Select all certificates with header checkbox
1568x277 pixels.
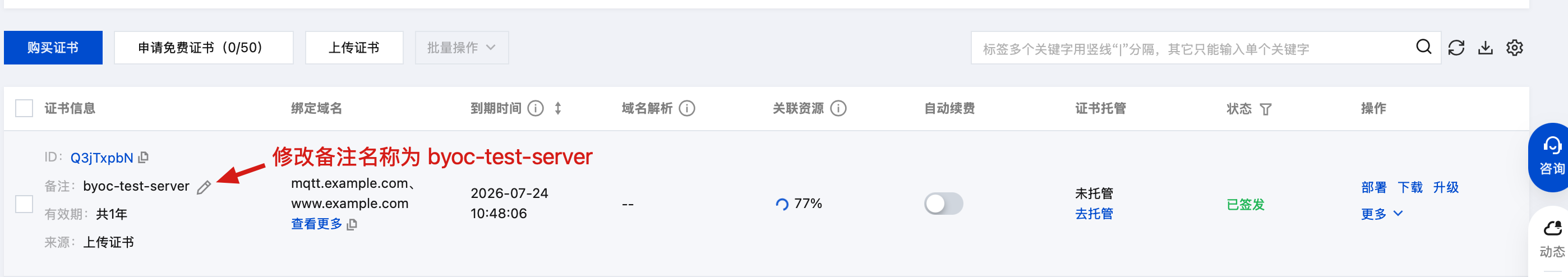(x=24, y=108)
